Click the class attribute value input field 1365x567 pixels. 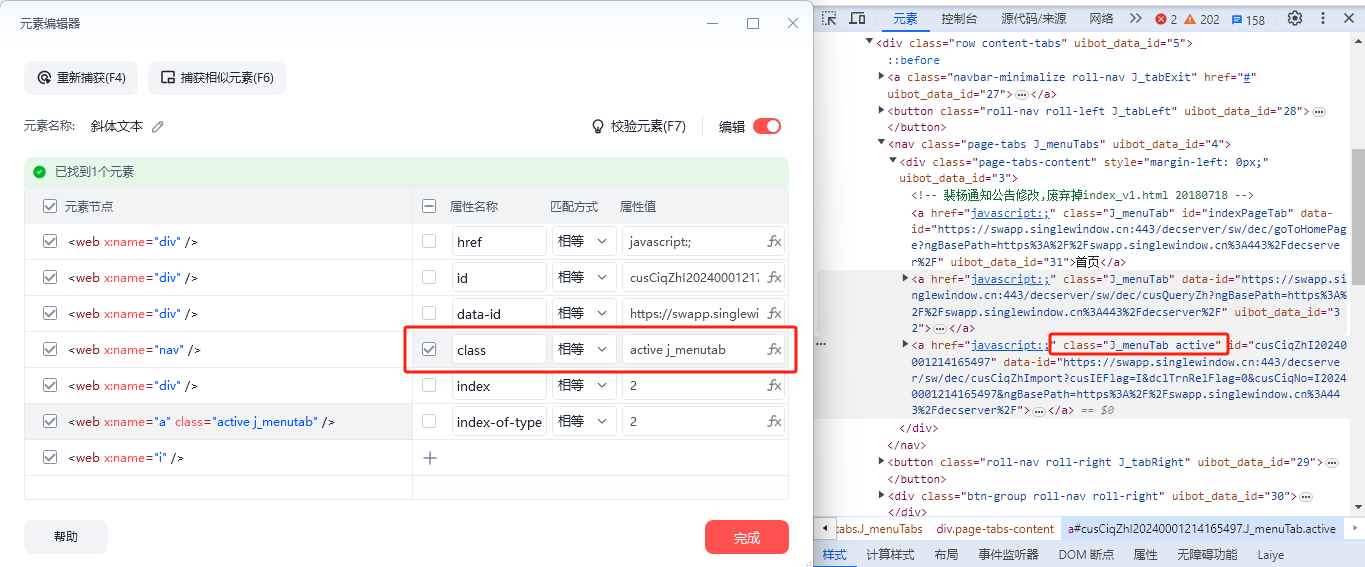[x=690, y=350]
